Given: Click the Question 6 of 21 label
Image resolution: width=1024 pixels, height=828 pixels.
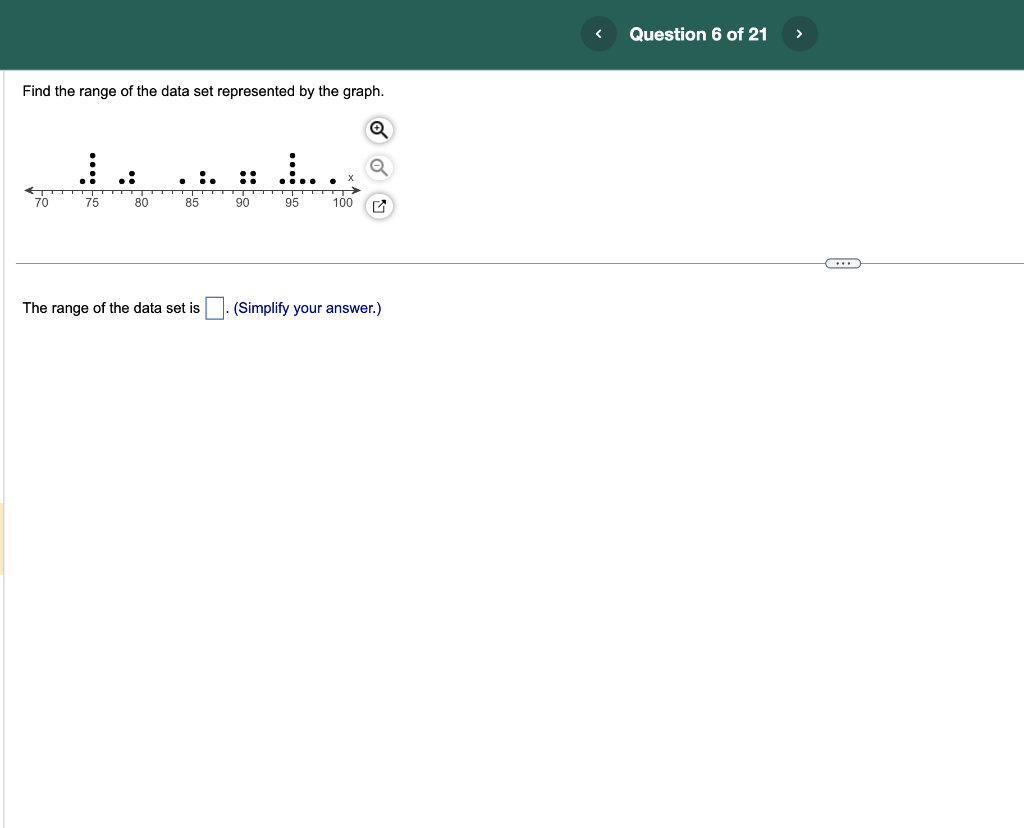Looking at the screenshot, I should point(698,33).
